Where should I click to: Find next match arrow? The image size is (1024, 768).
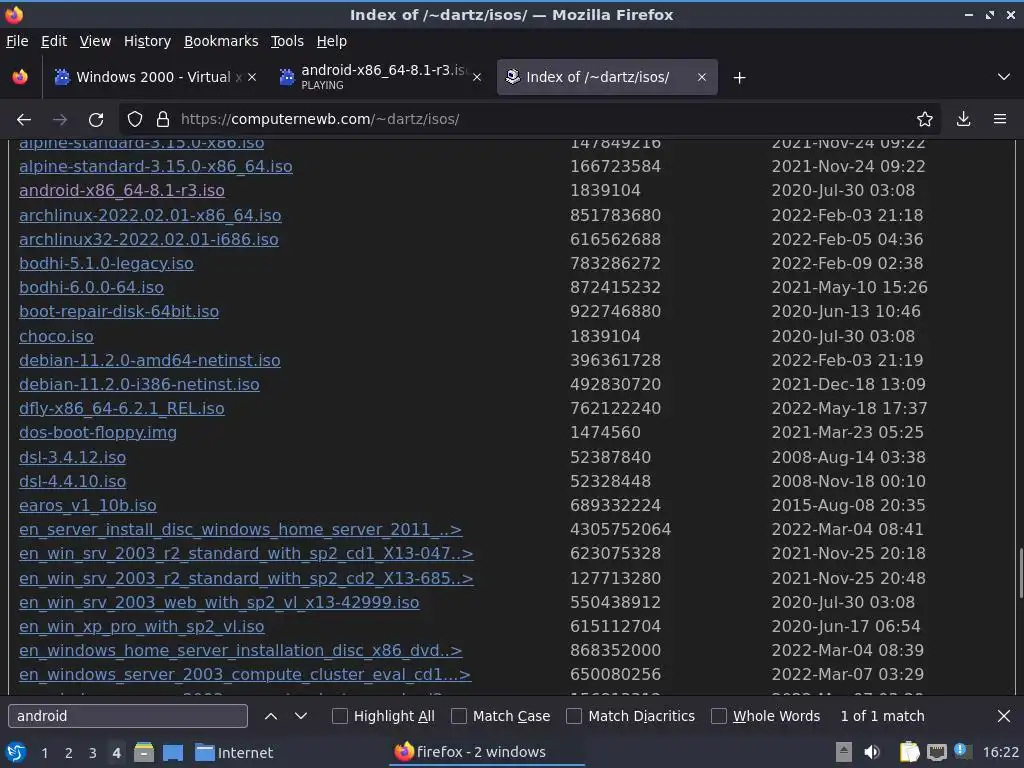pos(301,716)
